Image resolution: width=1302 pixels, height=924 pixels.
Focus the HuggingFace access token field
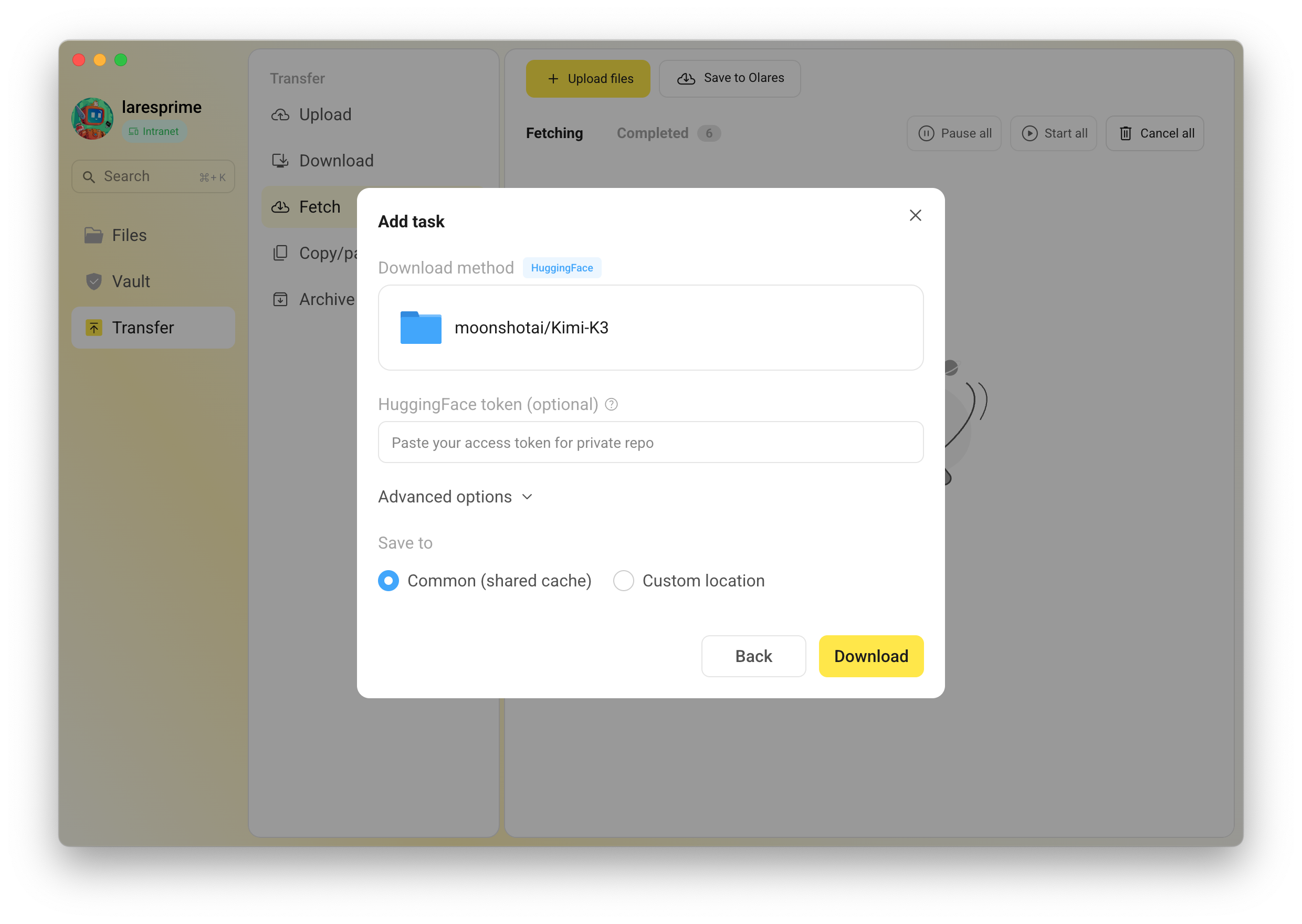650,442
